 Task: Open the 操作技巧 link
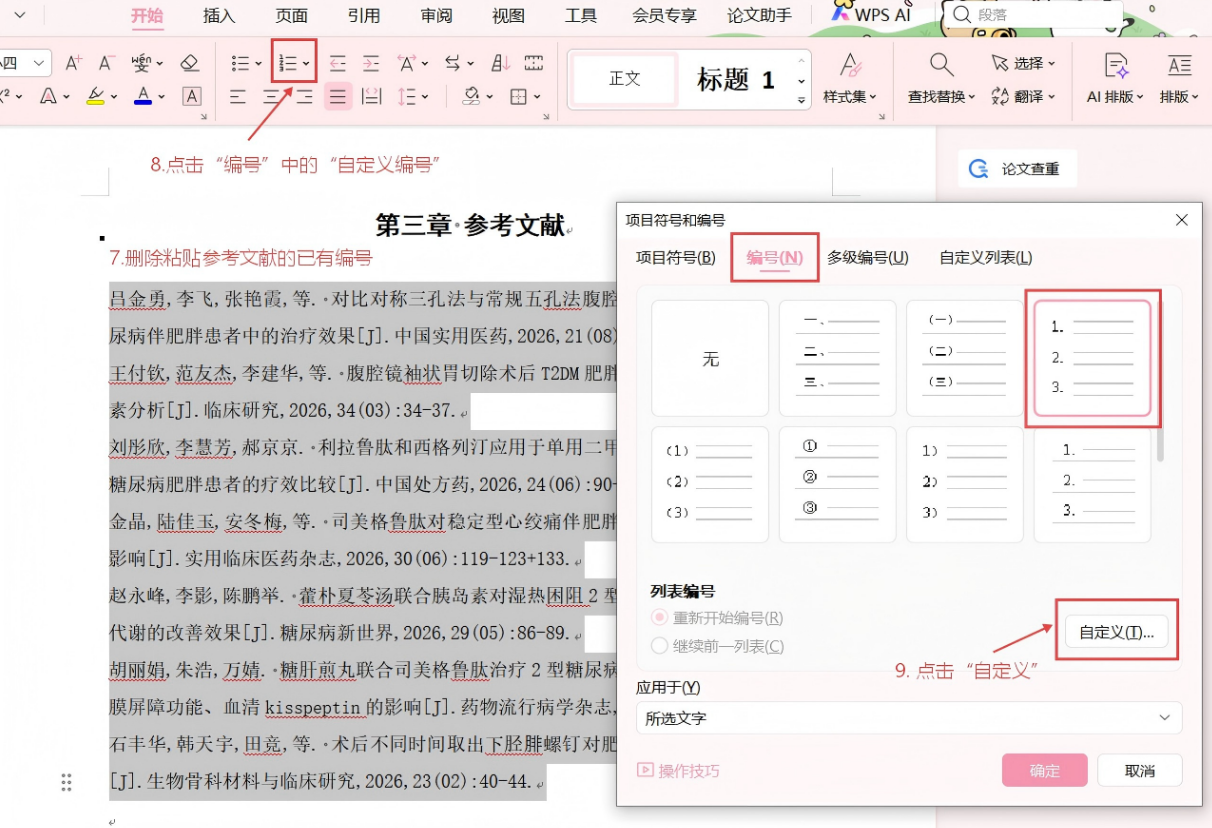pyautogui.click(x=678, y=771)
